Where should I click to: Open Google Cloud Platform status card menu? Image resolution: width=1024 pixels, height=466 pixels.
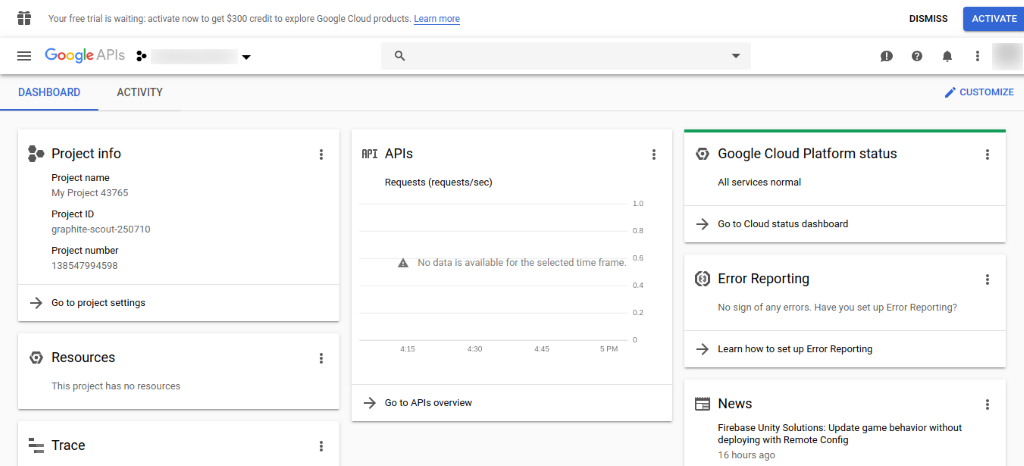click(987, 154)
